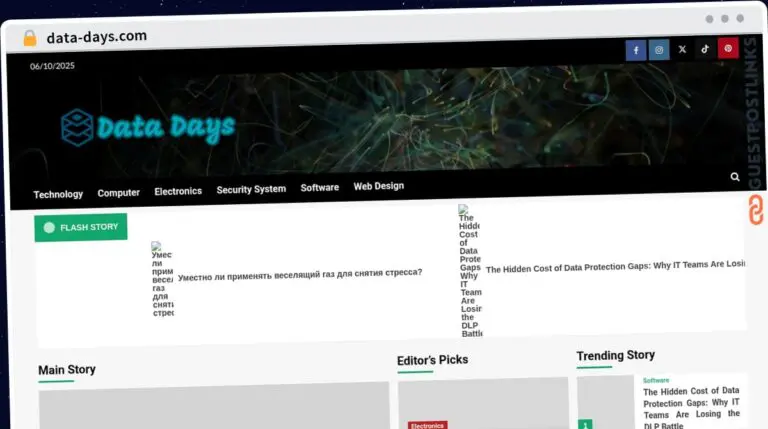Open the Technology menu item

click(58, 194)
